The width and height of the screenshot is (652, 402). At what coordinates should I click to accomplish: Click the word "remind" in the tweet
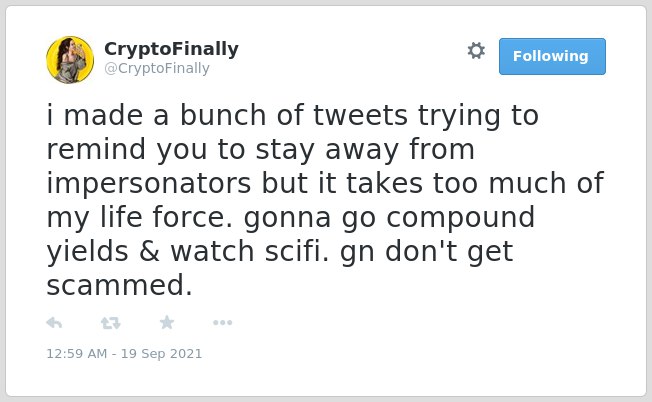point(96,149)
